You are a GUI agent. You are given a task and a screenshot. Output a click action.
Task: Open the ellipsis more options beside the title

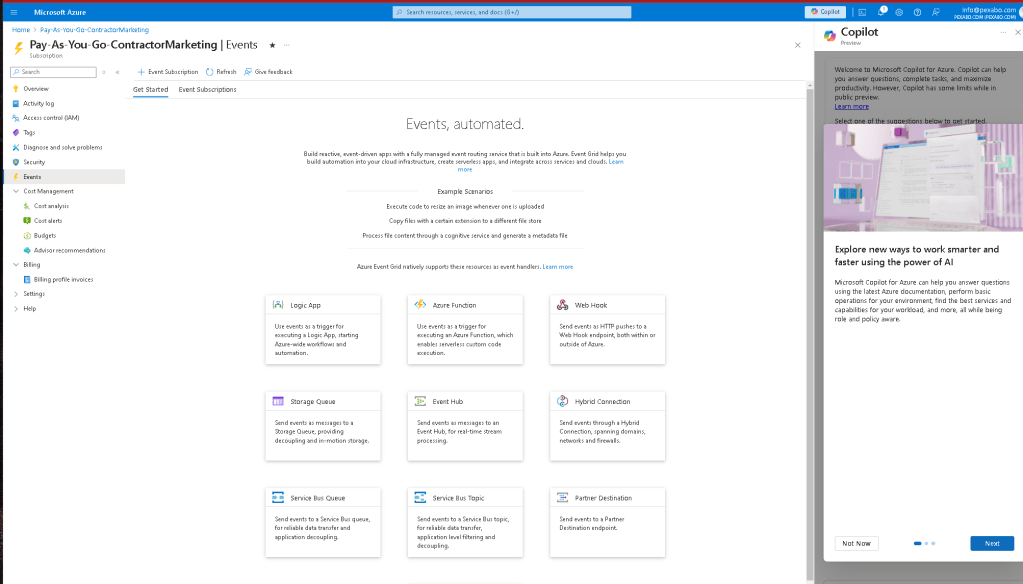286,45
